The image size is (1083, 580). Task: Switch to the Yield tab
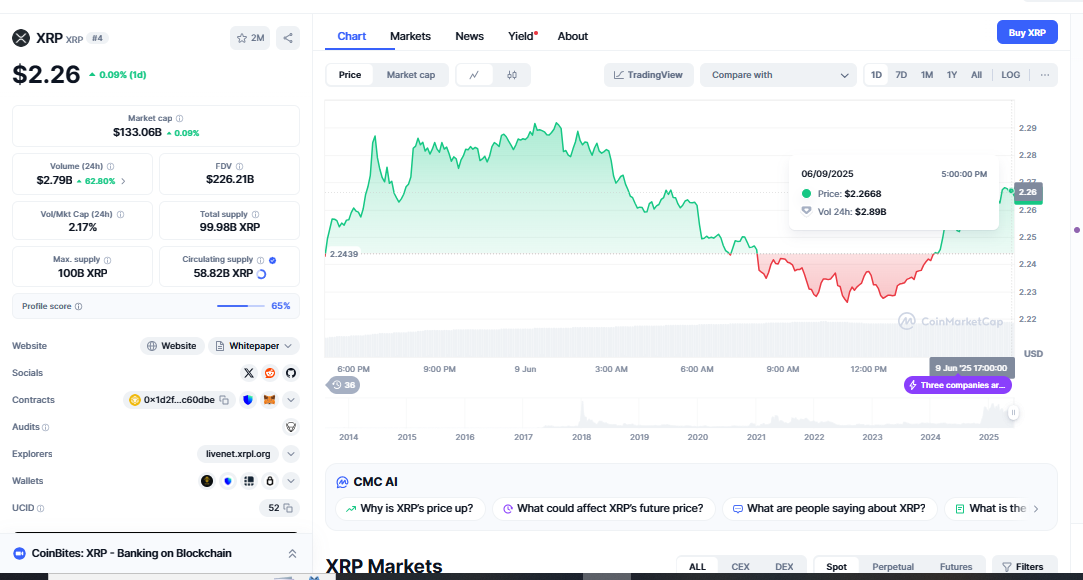tap(522, 36)
